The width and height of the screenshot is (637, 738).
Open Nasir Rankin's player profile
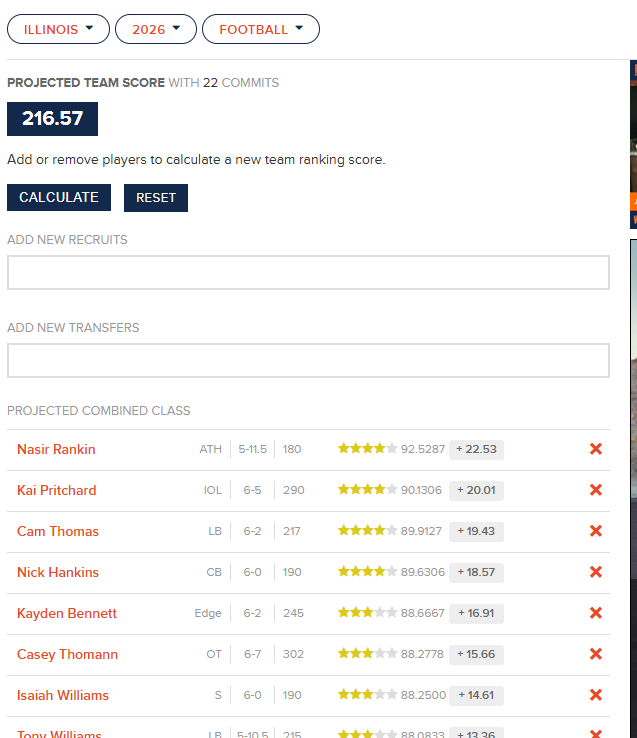pyautogui.click(x=56, y=449)
